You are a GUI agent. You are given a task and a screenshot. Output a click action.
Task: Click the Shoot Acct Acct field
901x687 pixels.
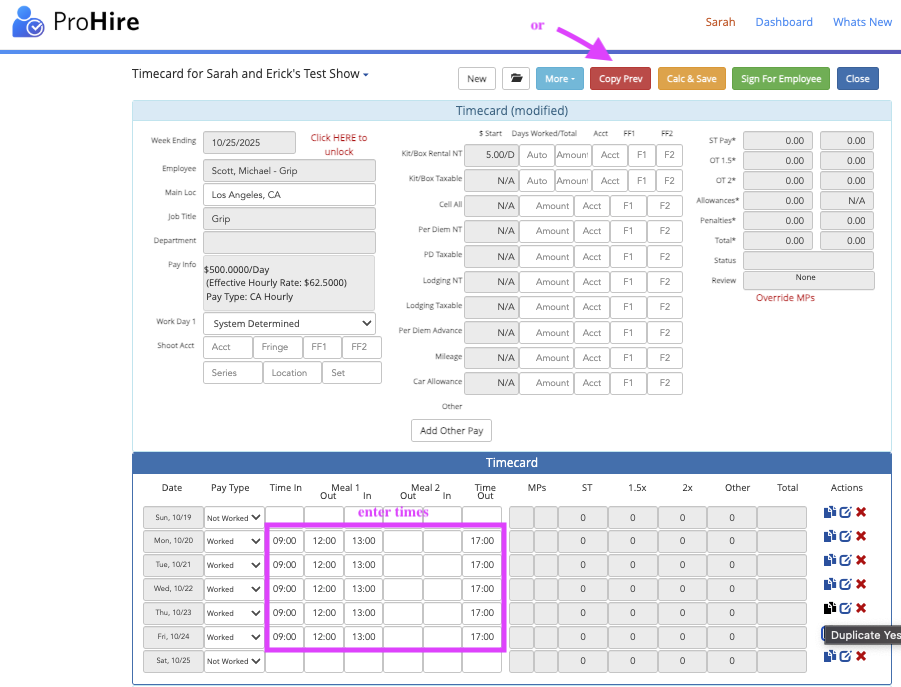(228, 347)
